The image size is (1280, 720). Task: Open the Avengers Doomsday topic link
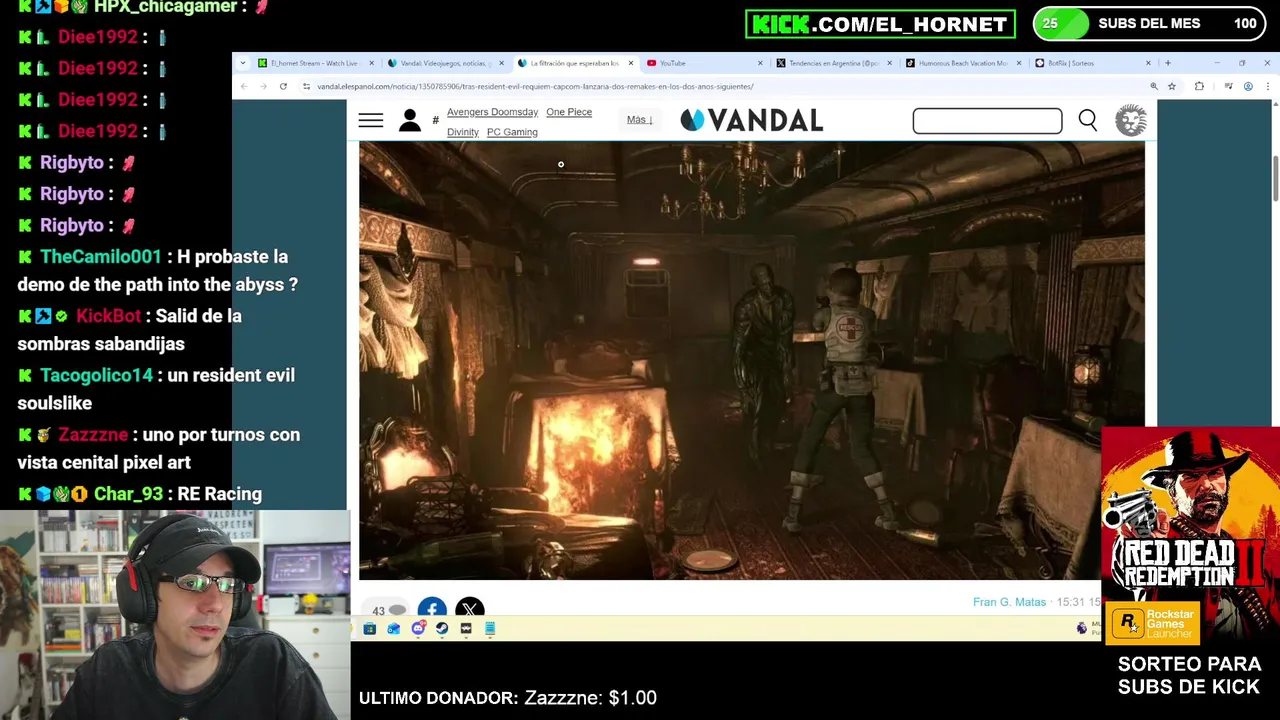[x=492, y=112]
